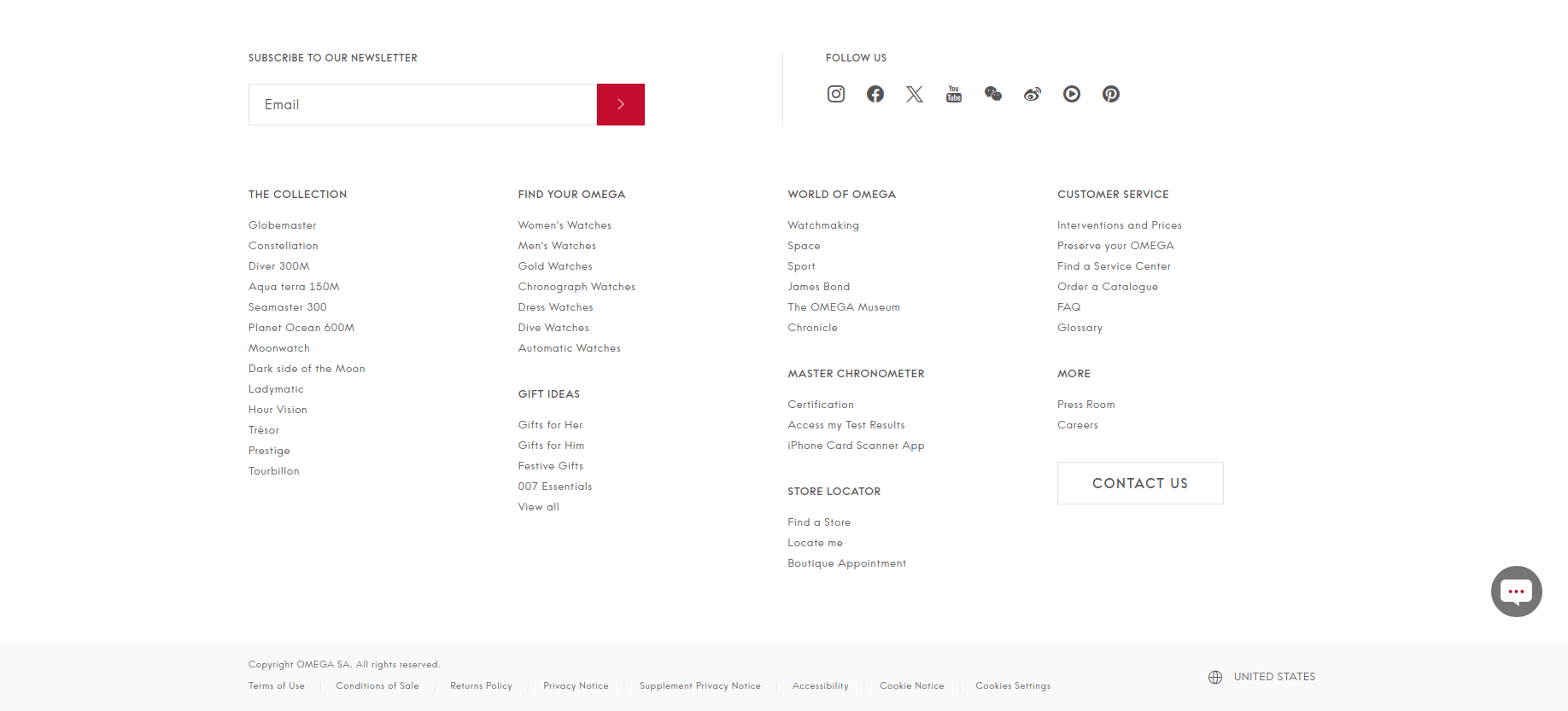This screenshot has width=1568, height=711.
Task: Open the live chat bubble
Action: [x=1516, y=592]
